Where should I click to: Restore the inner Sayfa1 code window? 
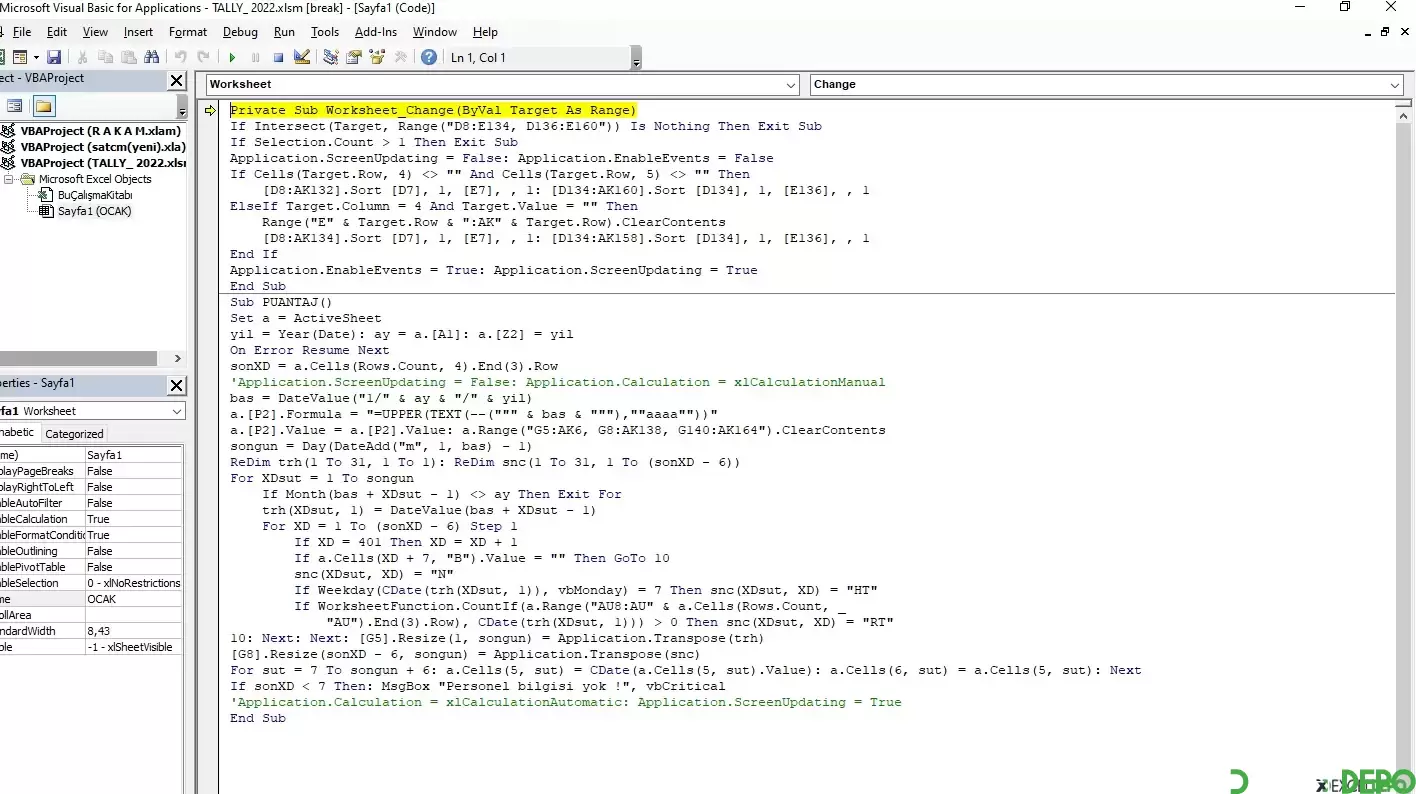click(1385, 32)
